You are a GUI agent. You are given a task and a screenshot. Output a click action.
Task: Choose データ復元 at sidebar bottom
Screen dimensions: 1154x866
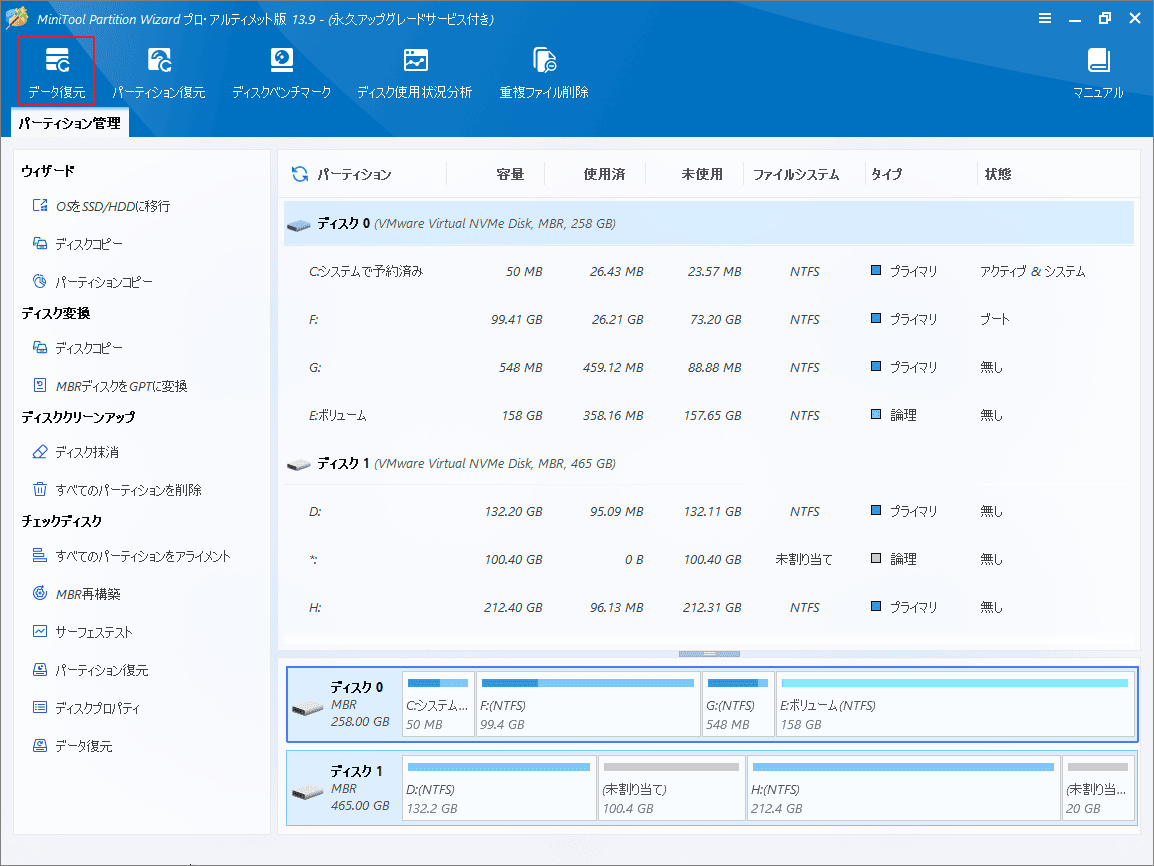point(72,746)
